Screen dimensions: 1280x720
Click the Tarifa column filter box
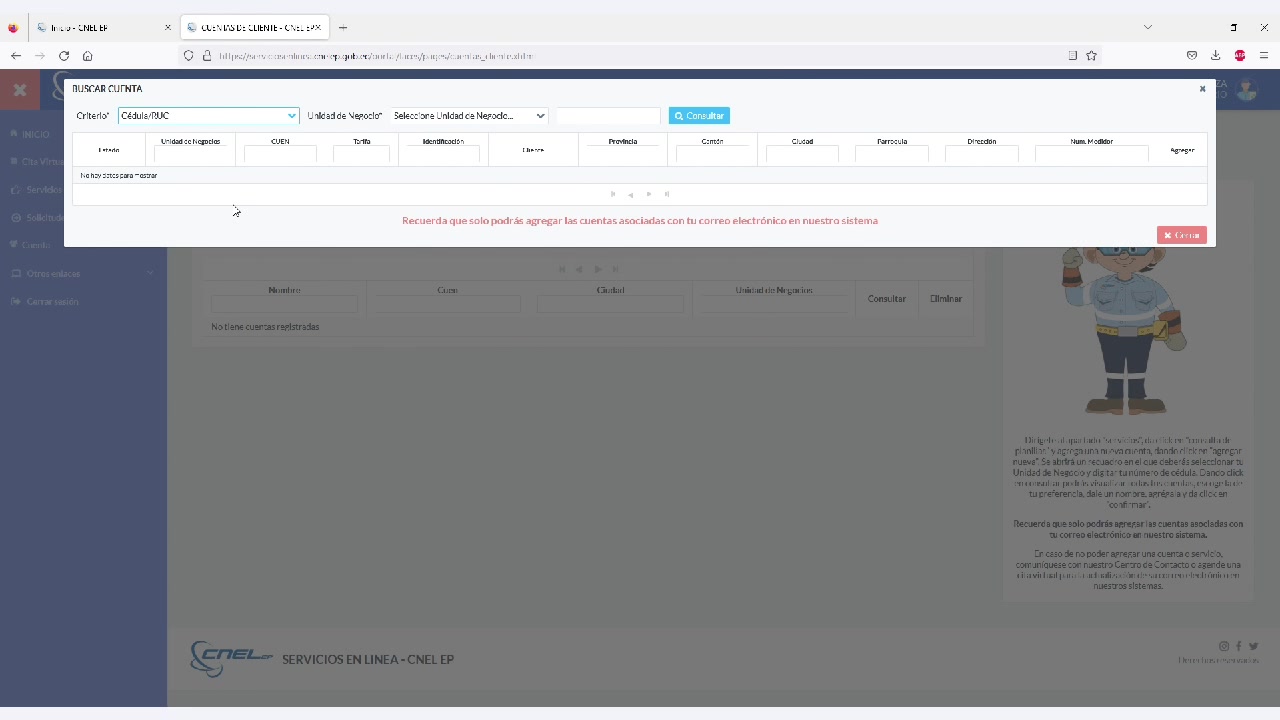(361, 154)
